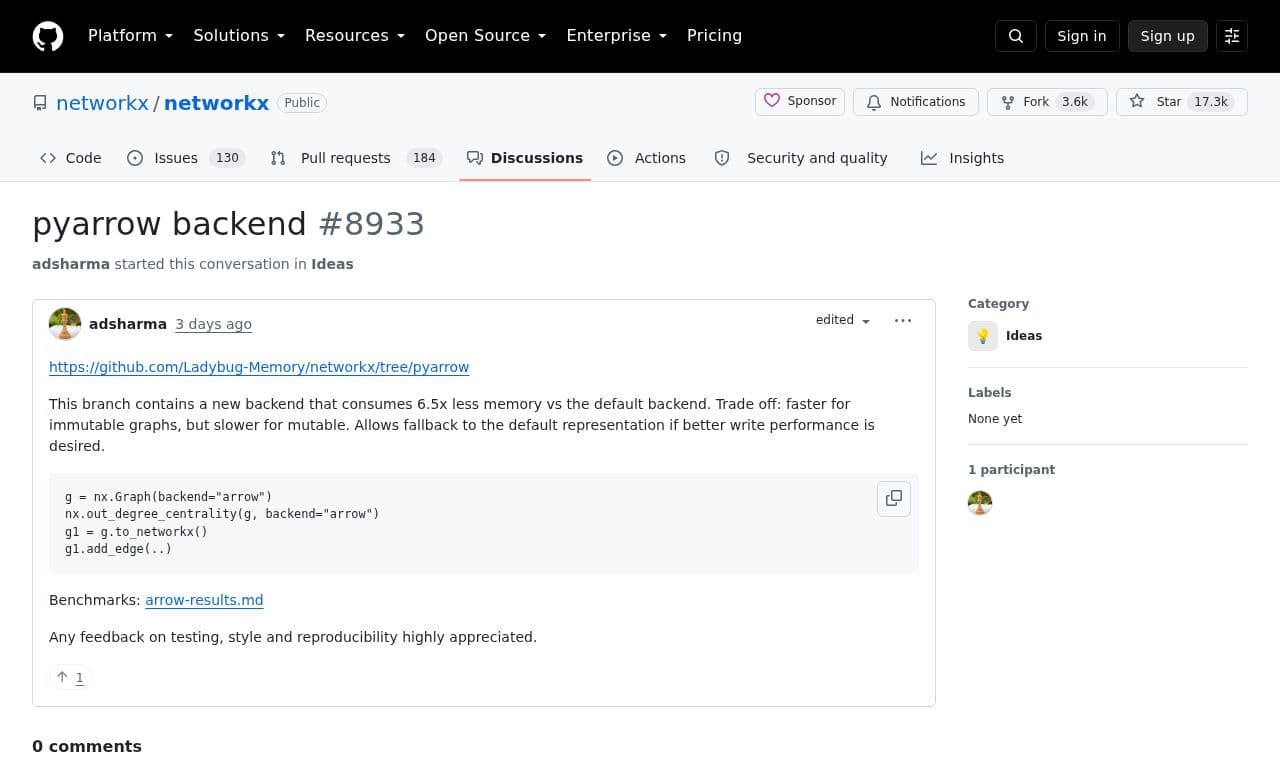Open the bold networkx repository link
The image size is (1280, 760).
click(x=216, y=103)
